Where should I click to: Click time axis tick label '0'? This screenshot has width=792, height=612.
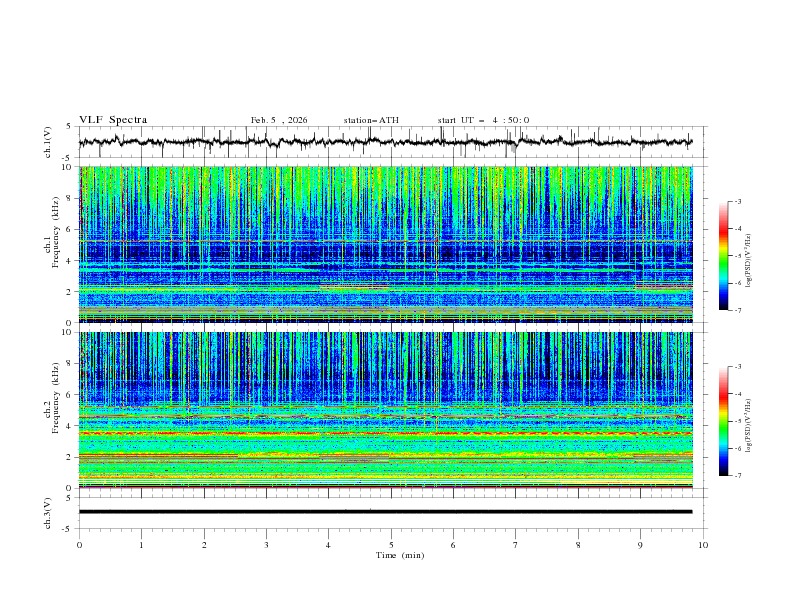(79, 545)
